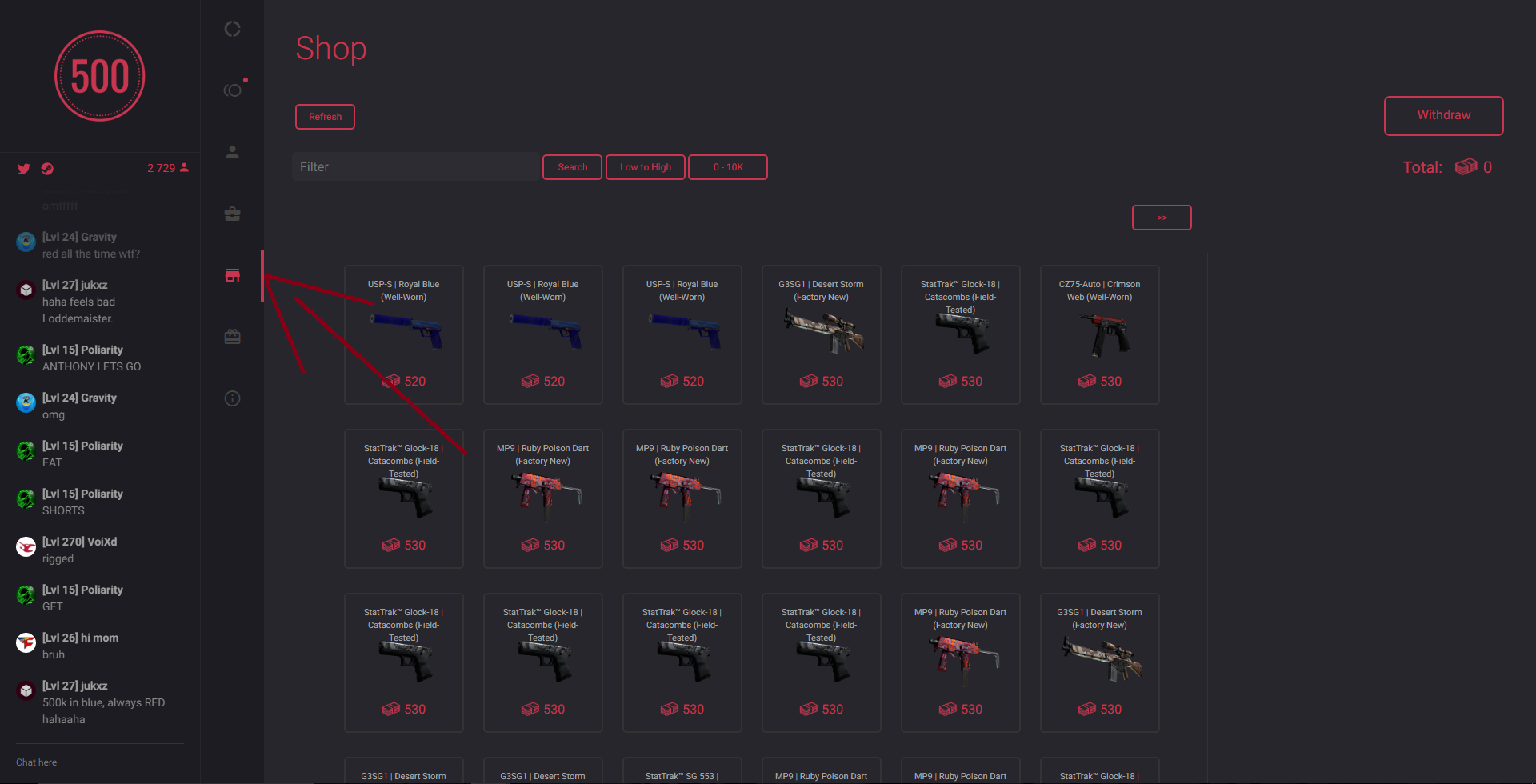Click VoiXd's chat avatar
1536x784 pixels.
pyautogui.click(x=26, y=547)
